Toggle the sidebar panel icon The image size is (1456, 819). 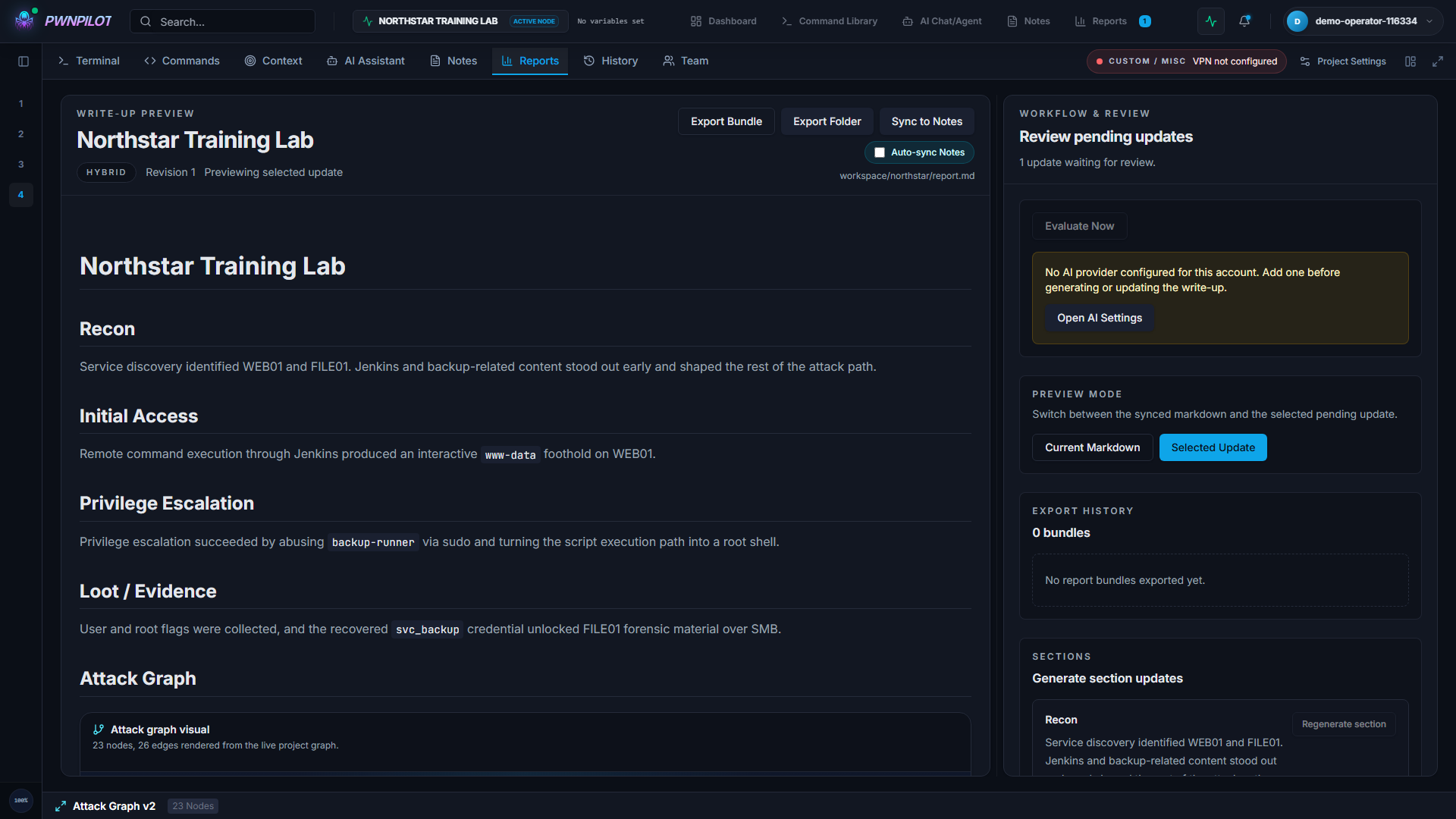coord(24,61)
